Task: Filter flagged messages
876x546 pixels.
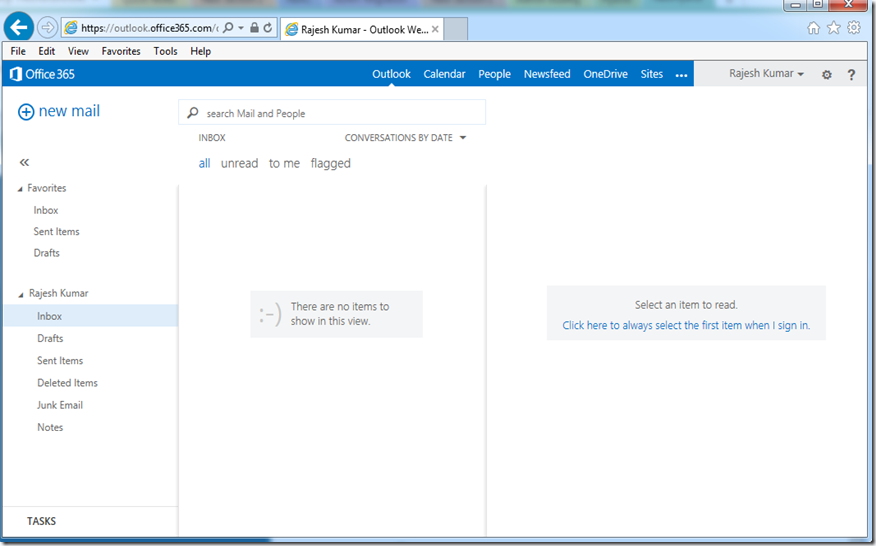Action: 331,163
